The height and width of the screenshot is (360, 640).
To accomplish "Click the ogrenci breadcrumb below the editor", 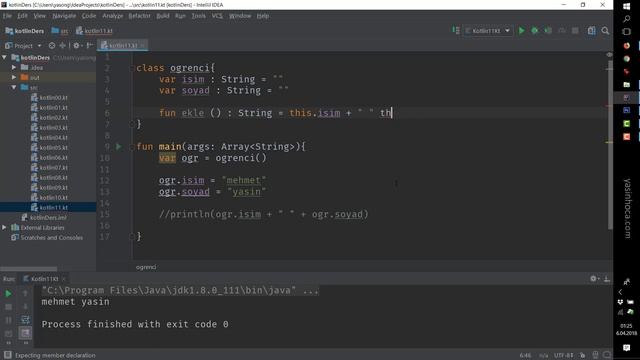I will [x=146, y=267].
